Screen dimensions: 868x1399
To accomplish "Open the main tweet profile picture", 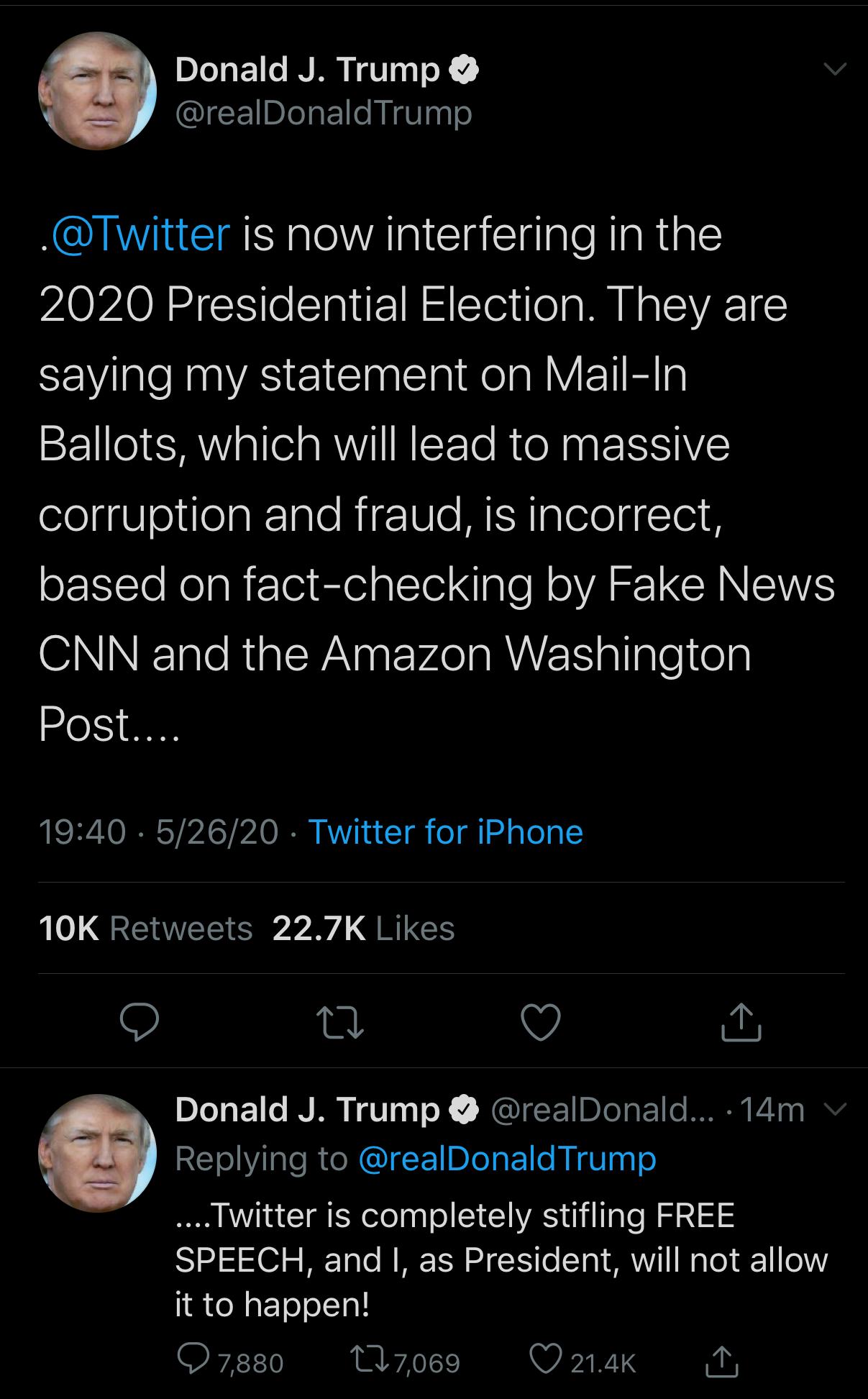I will tap(97, 91).
